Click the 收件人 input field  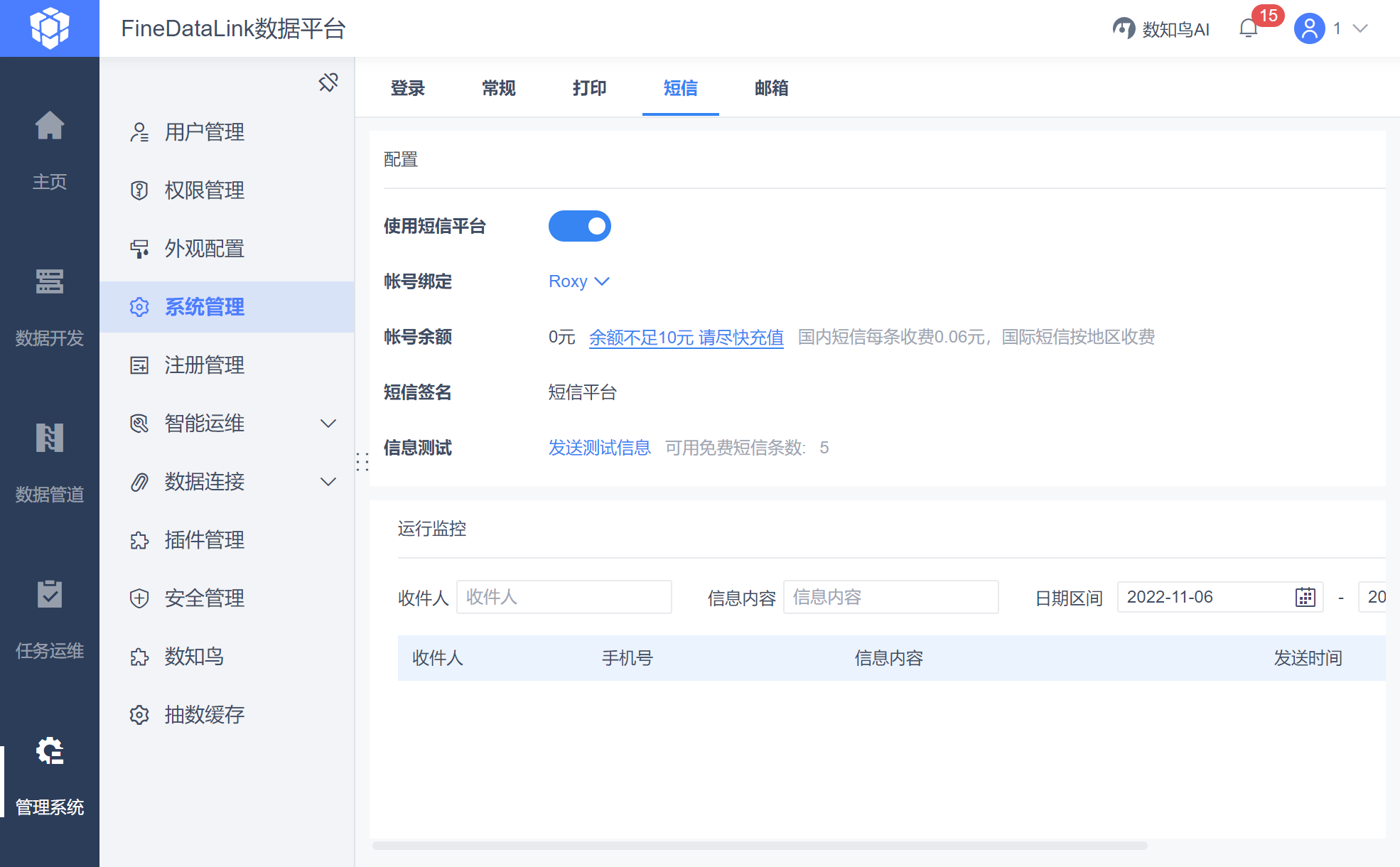564,597
